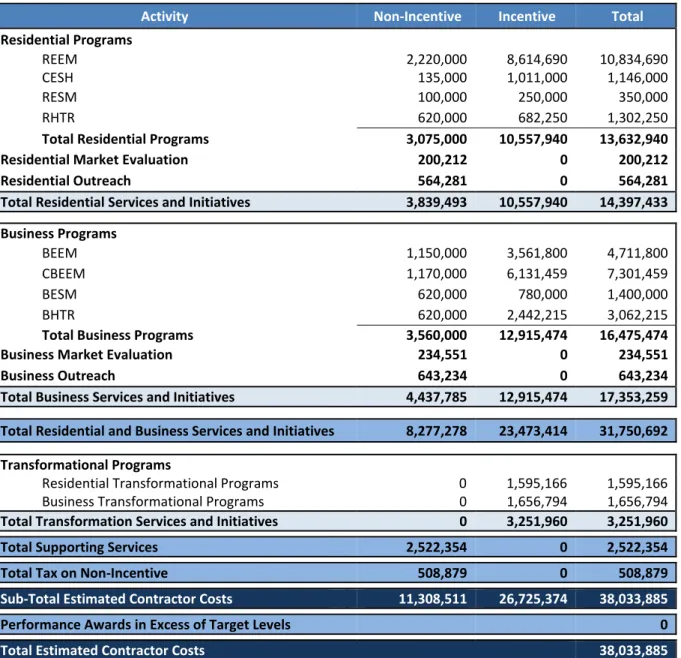
Task: Select the REEM row label
Action: pyautogui.click(x=60, y=59)
